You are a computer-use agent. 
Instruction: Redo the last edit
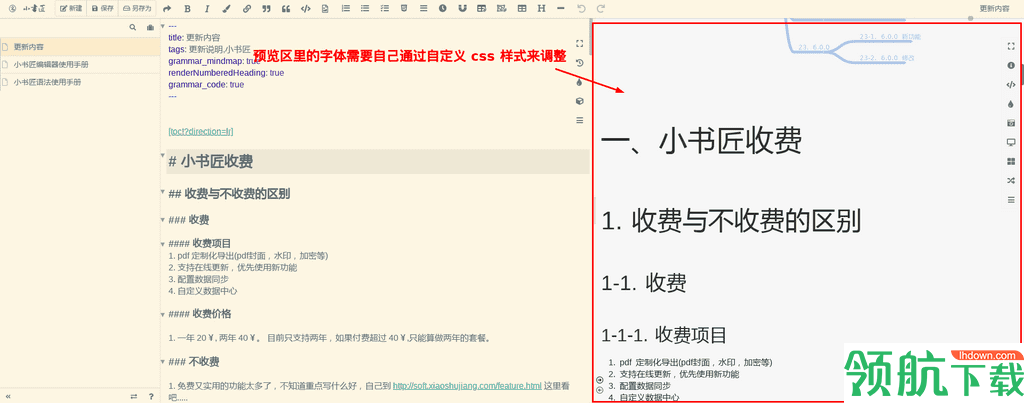pos(601,8)
